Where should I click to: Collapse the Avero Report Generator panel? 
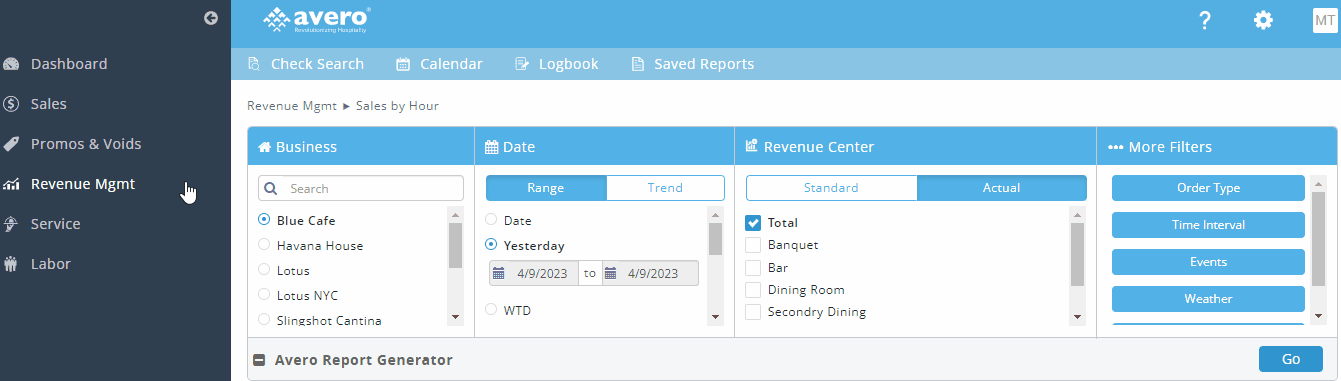258,360
